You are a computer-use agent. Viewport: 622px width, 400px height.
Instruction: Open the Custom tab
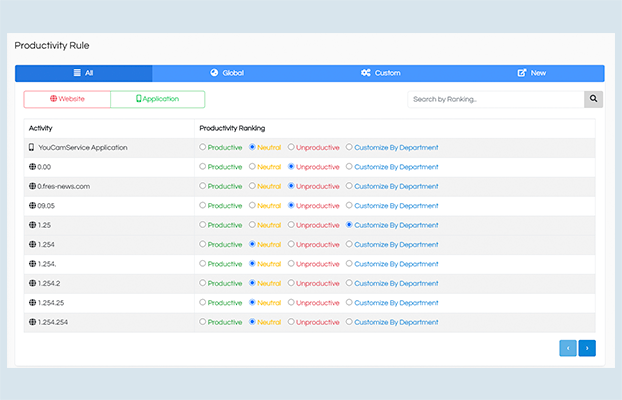(380, 73)
